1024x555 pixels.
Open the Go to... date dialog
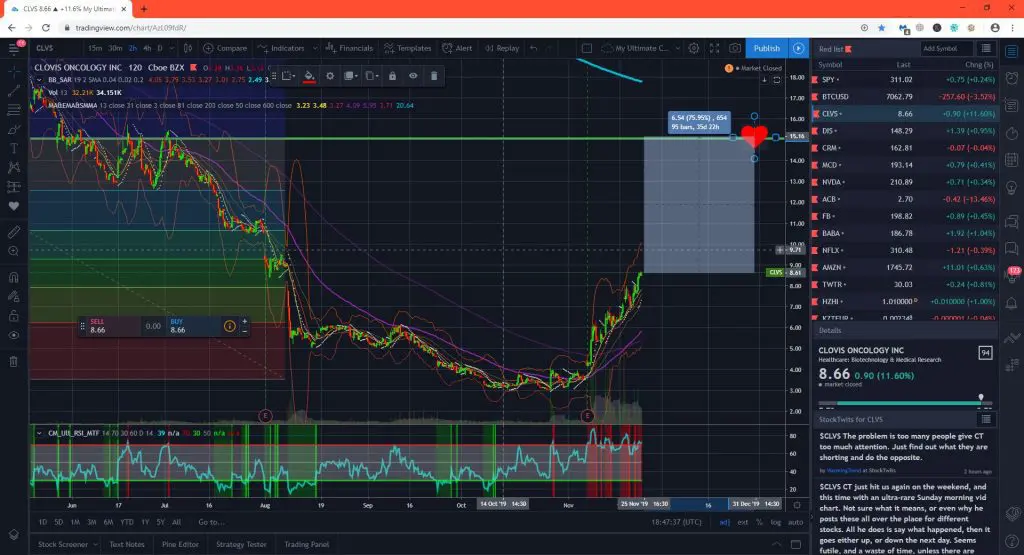[211, 522]
